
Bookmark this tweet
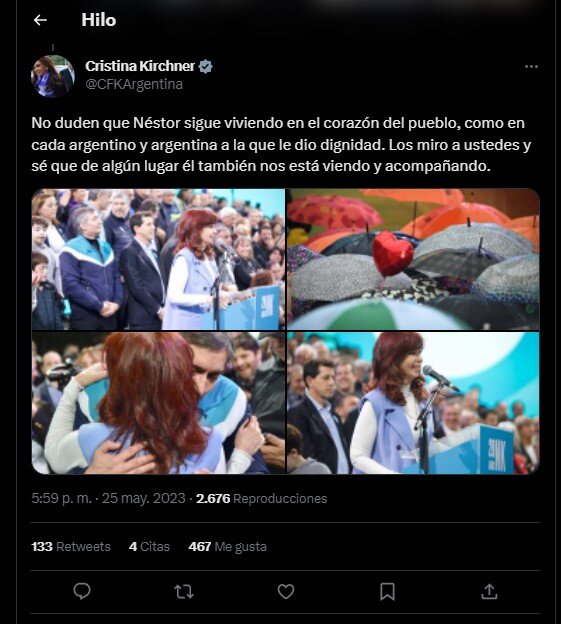coord(387,591)
